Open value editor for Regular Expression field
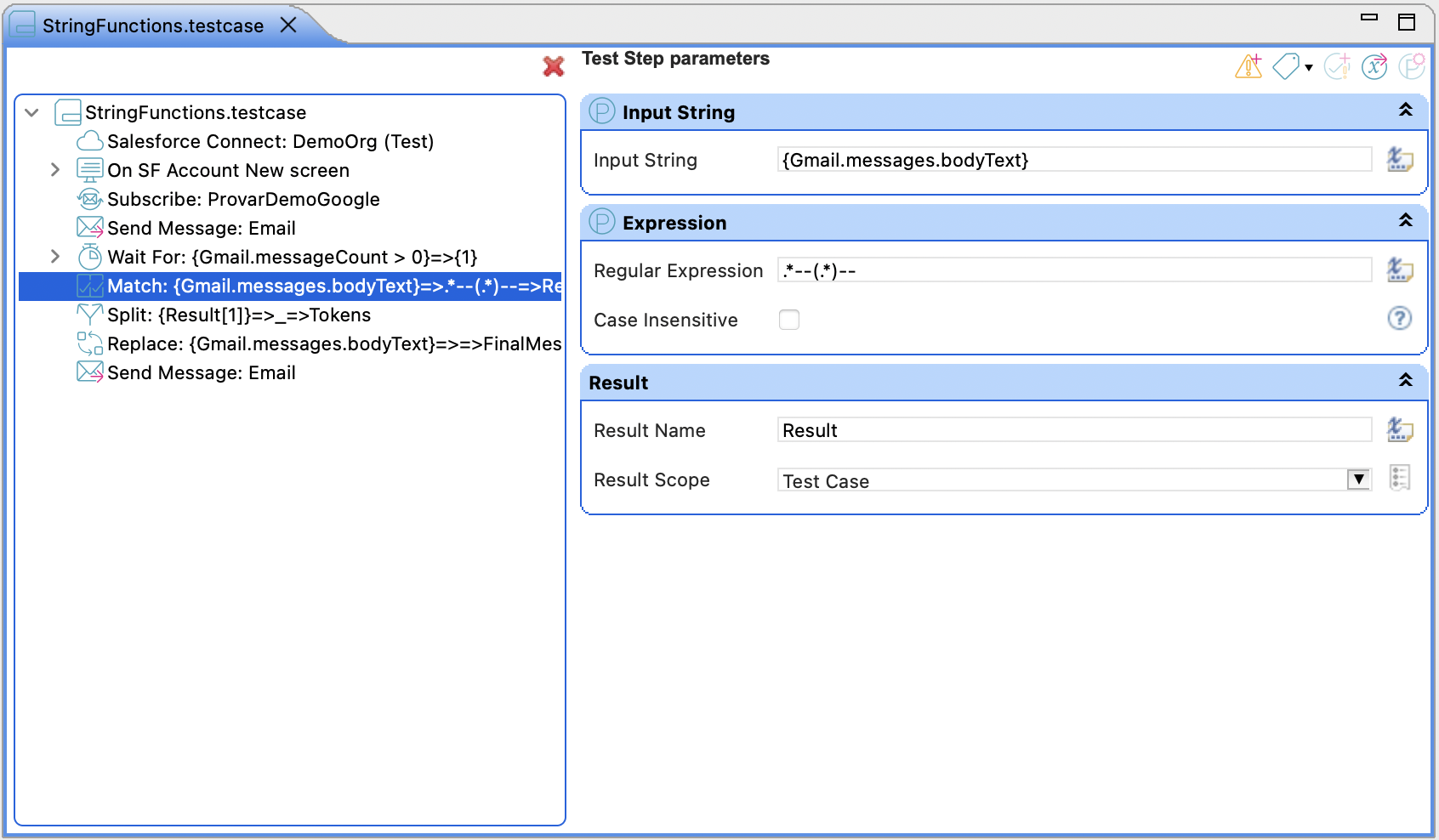 coord(1399,270)
